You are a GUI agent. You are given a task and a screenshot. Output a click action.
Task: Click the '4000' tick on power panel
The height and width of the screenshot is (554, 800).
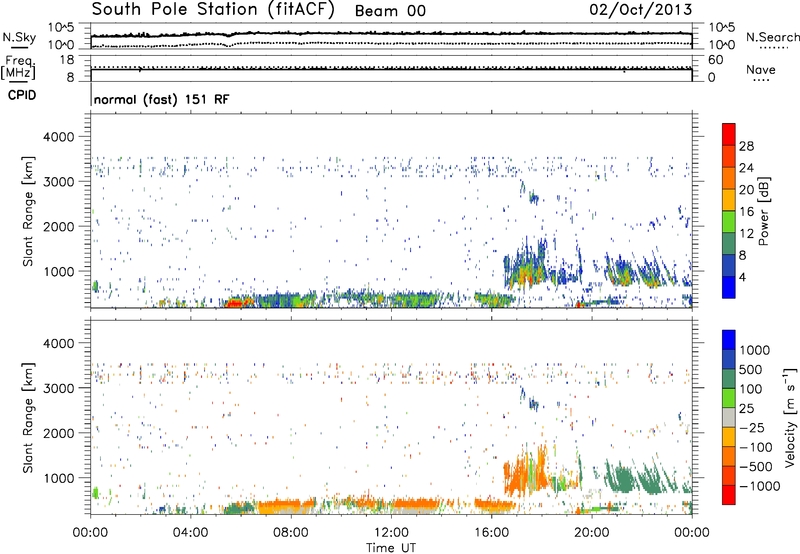(x=59, y=137)
